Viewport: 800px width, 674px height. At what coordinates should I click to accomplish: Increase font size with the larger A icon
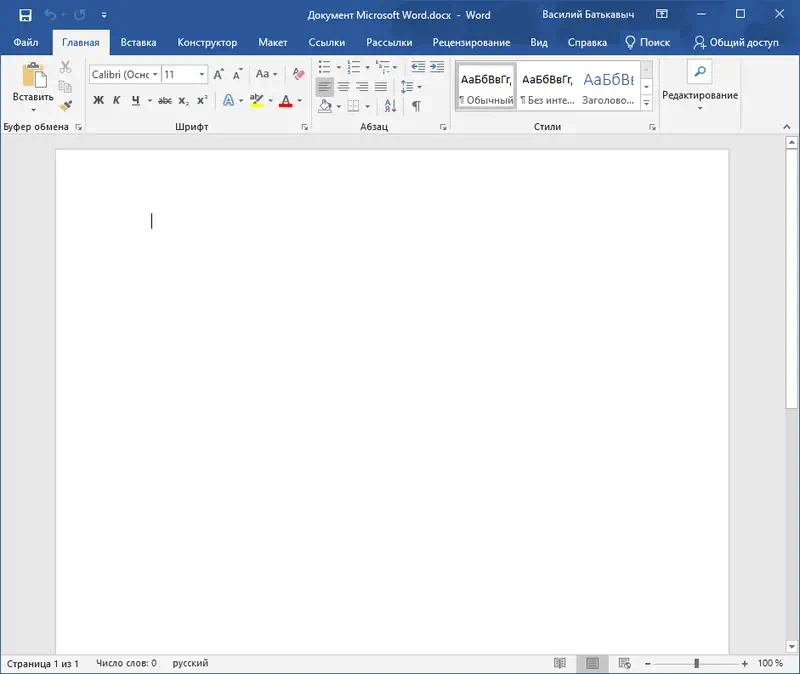219,74
